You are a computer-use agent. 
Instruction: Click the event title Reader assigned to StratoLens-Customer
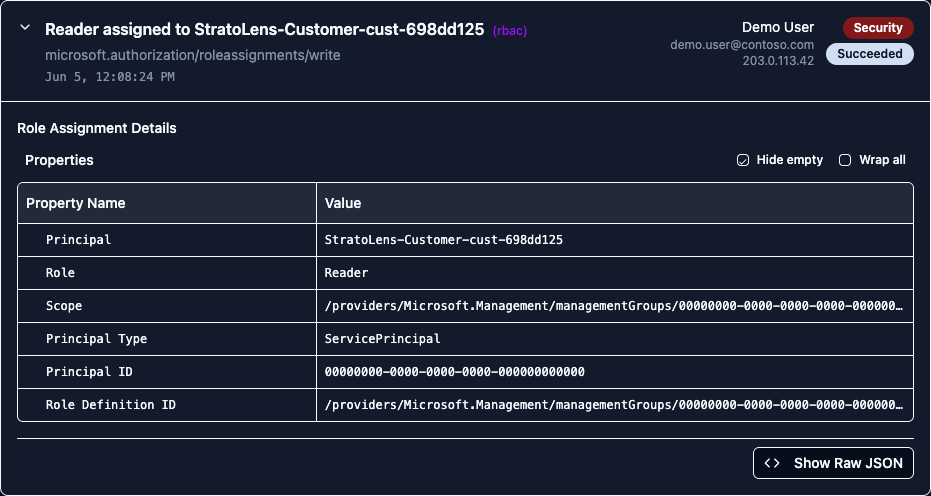click(x=265, y=29)
